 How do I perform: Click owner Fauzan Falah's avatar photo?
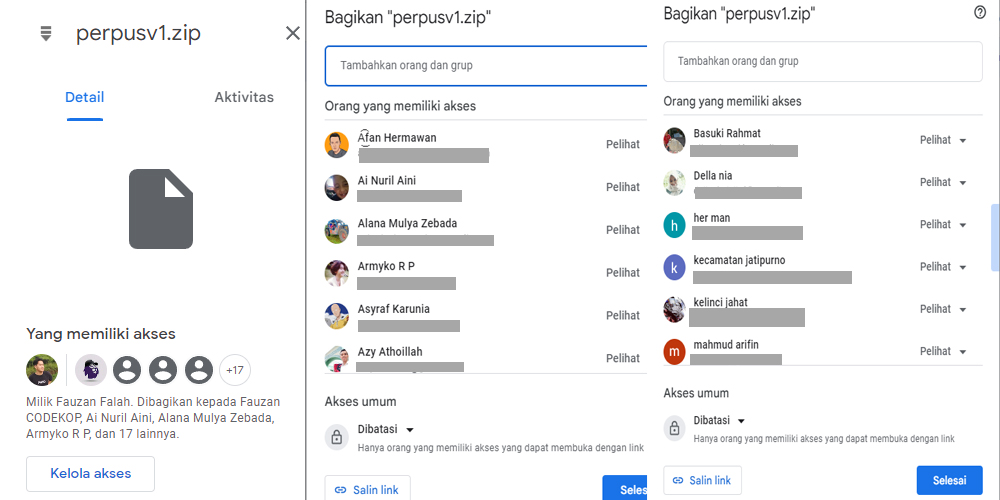(x=42, y=370)
